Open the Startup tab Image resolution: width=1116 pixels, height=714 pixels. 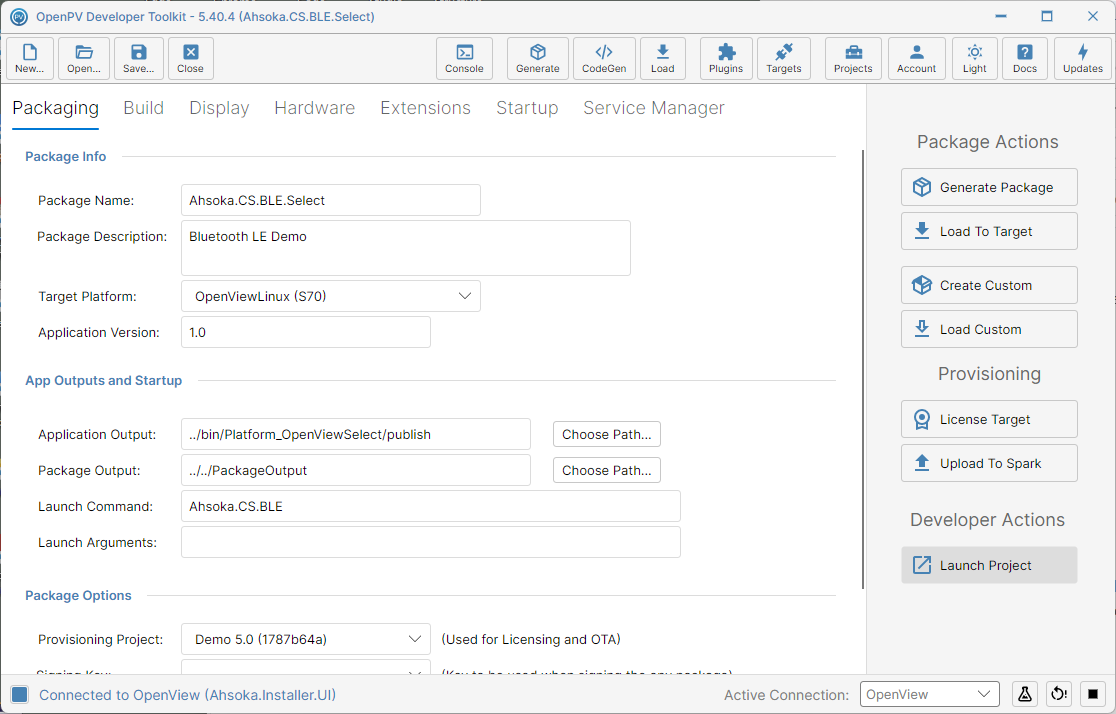527,107
